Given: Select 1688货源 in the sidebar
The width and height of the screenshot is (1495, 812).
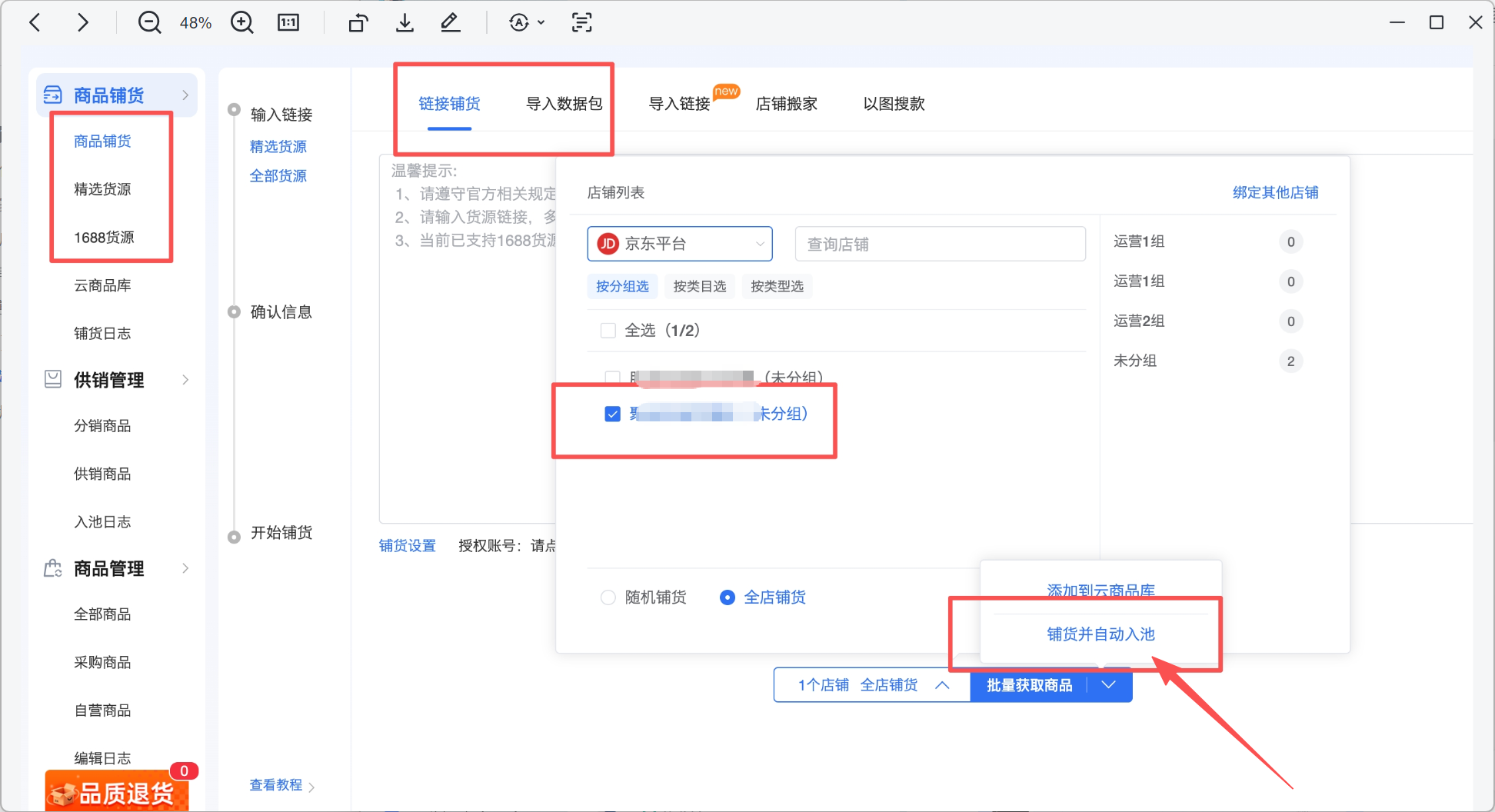Looking at the screenshot, I should [x=104, y=238].
